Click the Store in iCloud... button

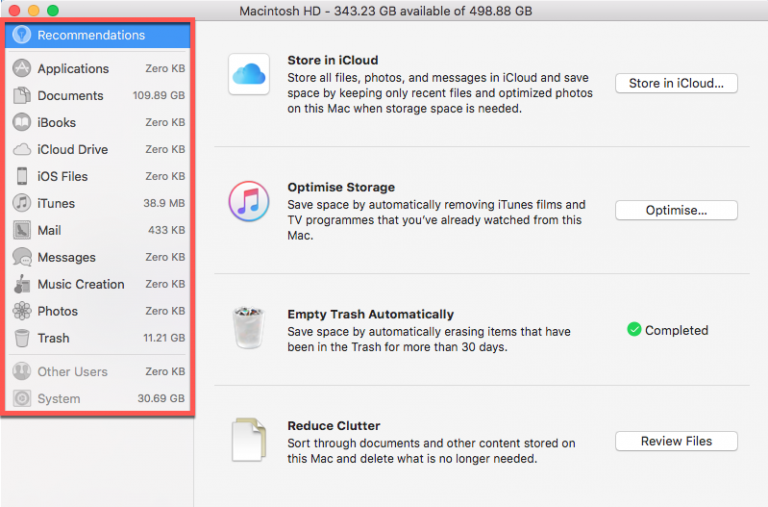pyautogui.click(x=676, y=83)
